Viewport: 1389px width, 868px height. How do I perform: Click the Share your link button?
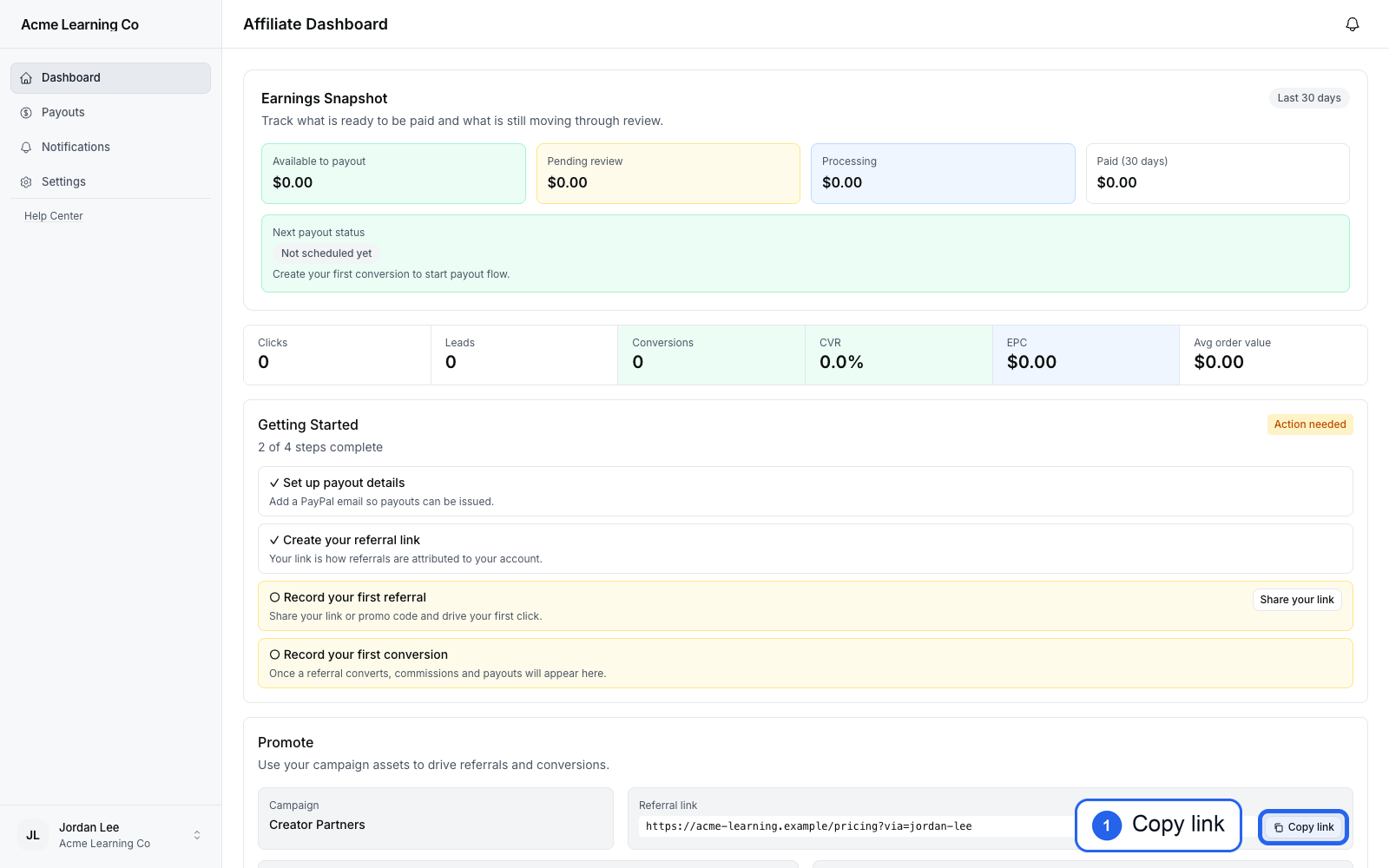1297,600
